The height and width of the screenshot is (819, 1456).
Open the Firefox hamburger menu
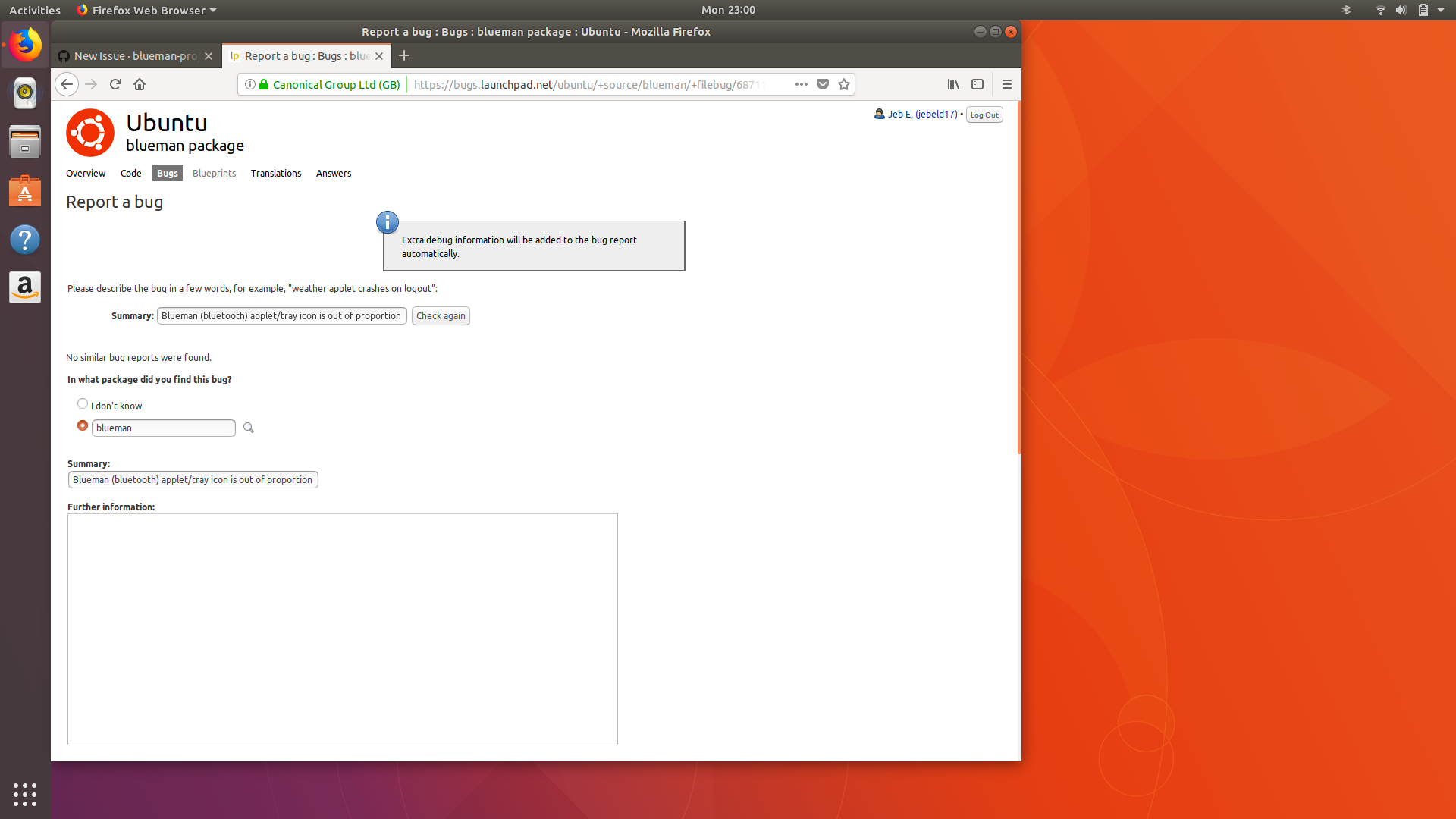(1007, 84)
